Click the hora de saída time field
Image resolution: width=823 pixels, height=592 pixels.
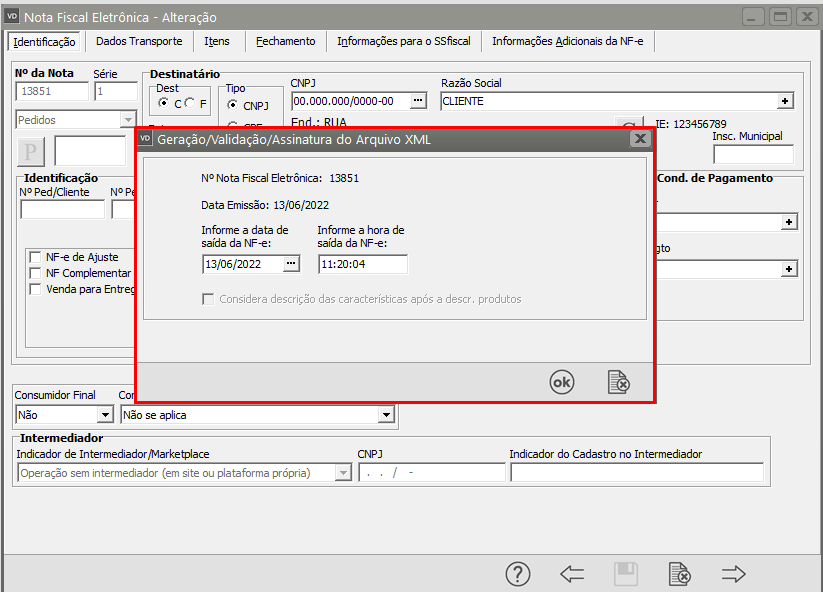click(362, 264)
